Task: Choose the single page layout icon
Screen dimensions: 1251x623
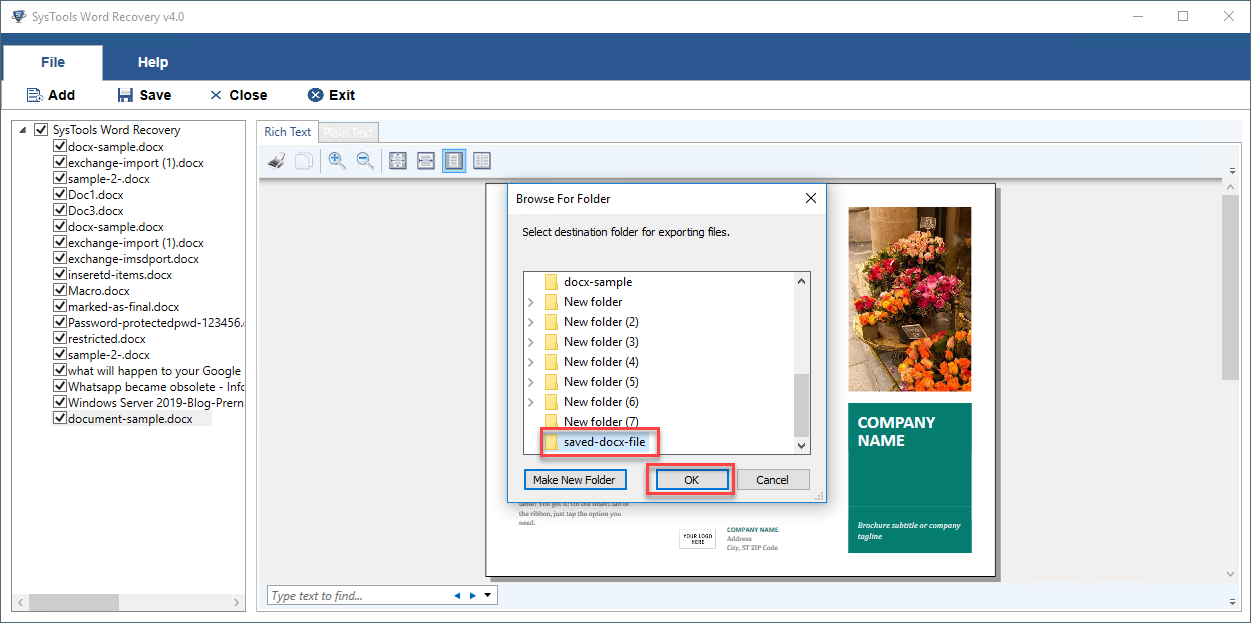Action: (x=454, y=160)
